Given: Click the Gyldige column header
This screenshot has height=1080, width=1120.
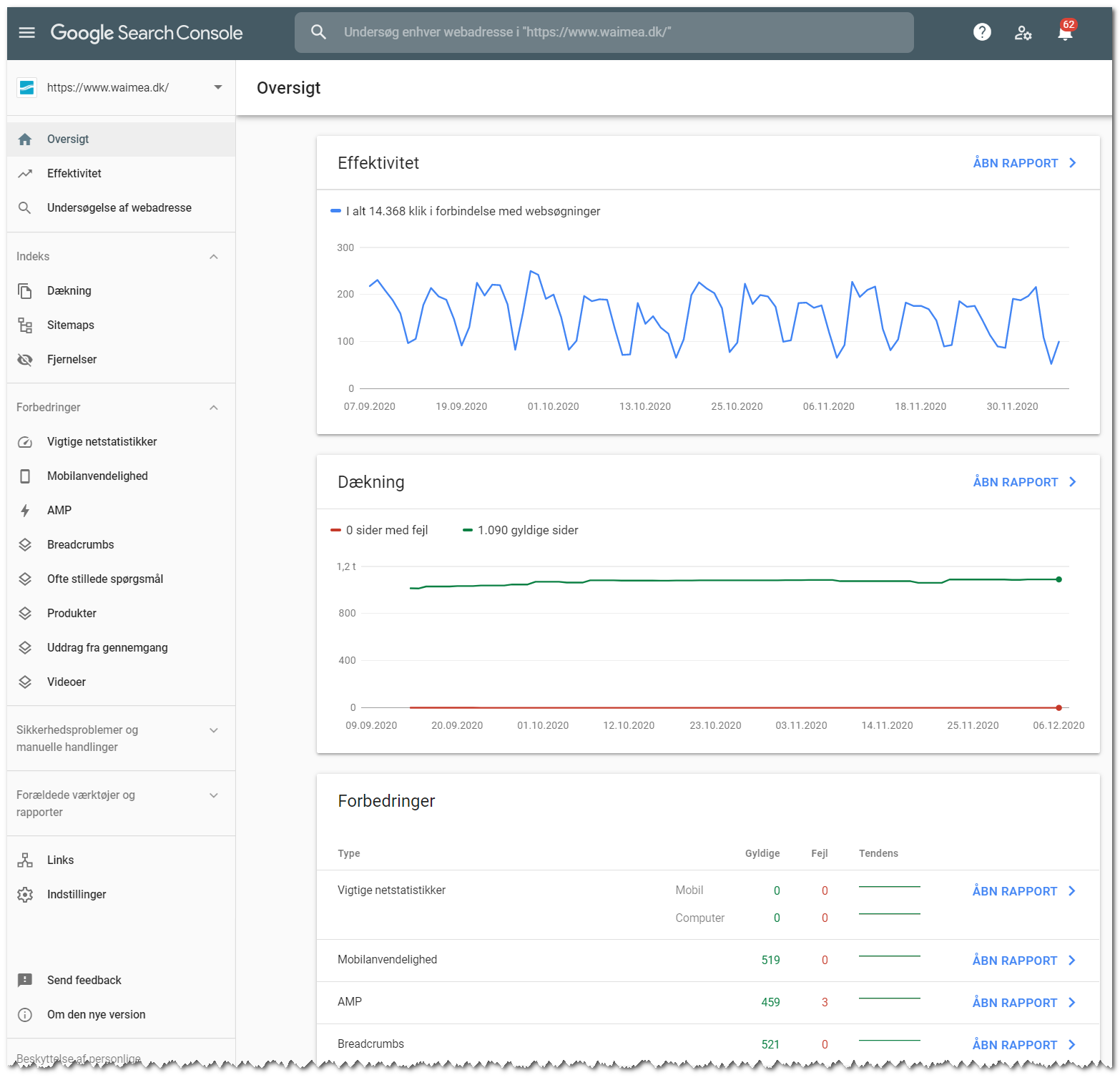Looking at the screenshot, I should click(x=762, y=853).
